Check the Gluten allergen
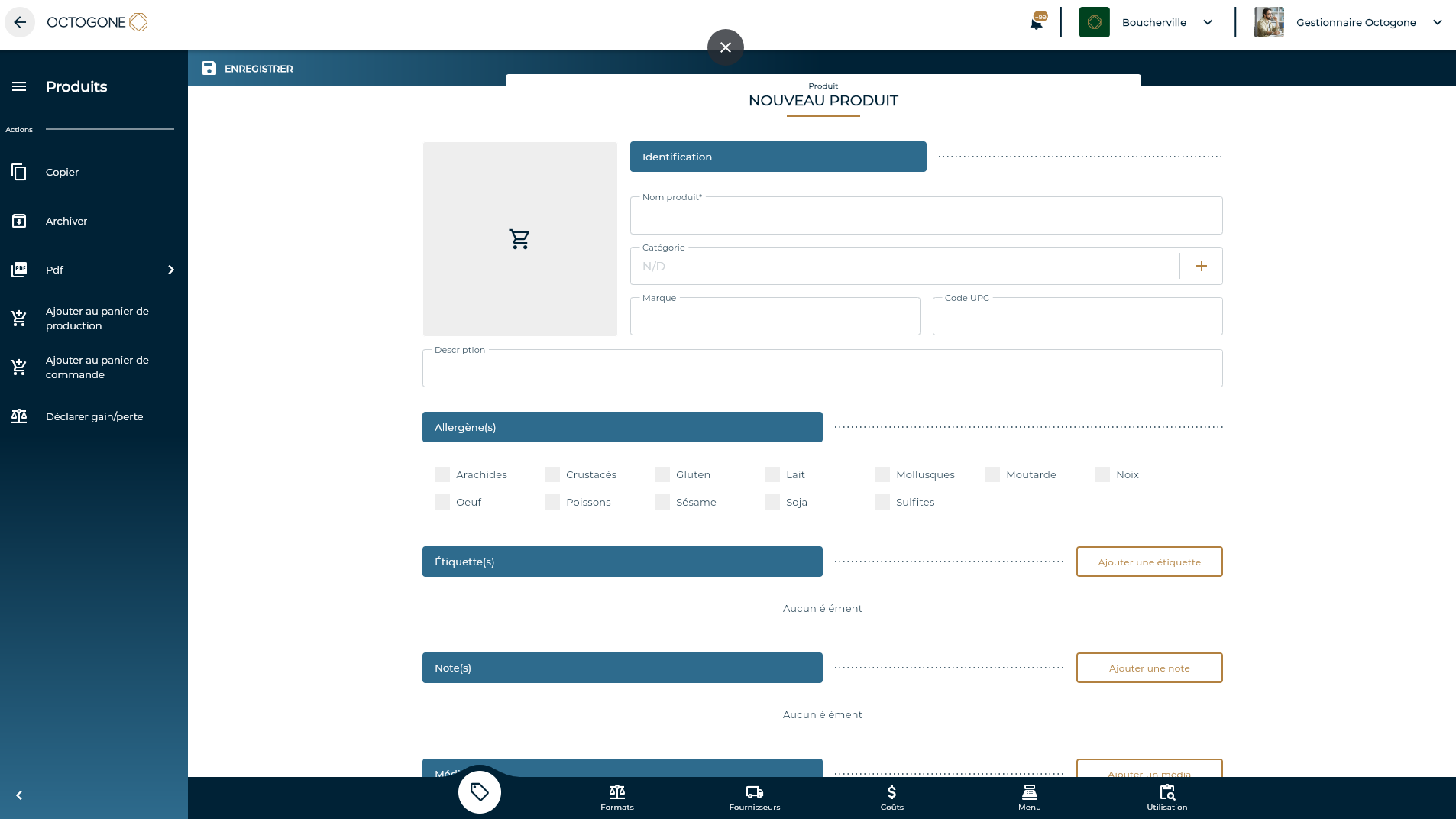The image size is (1456, 819). (x=662, y=474)
